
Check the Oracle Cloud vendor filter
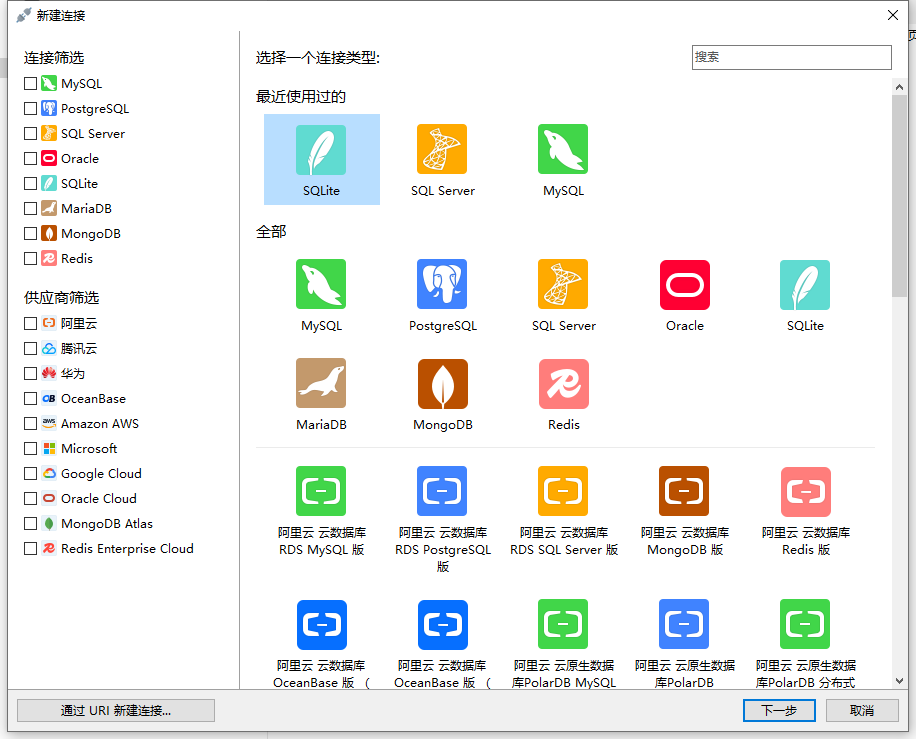point(30,498)
